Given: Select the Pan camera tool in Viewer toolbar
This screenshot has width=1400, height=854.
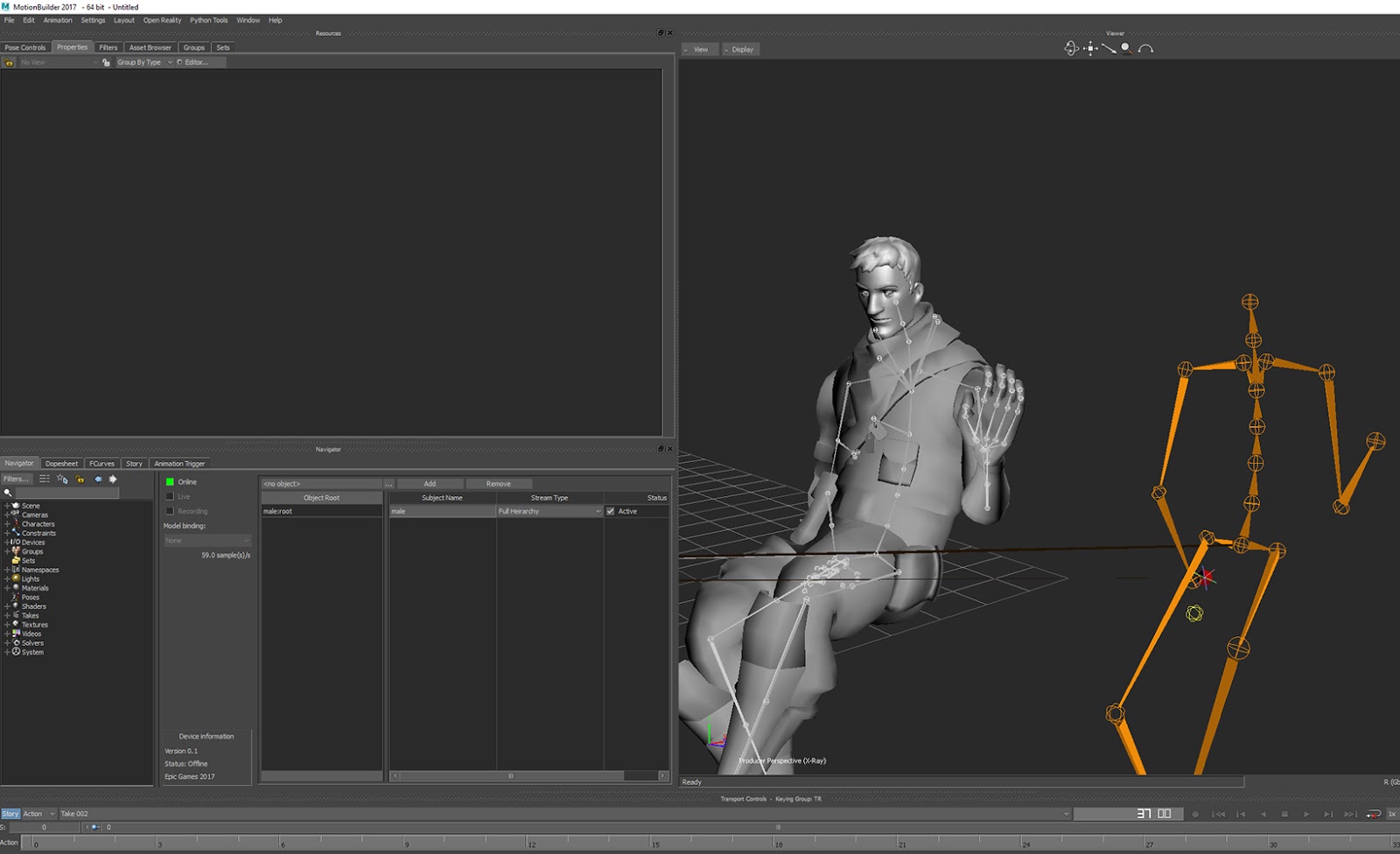Looking at the screenshot, I should coord(1090,48).
